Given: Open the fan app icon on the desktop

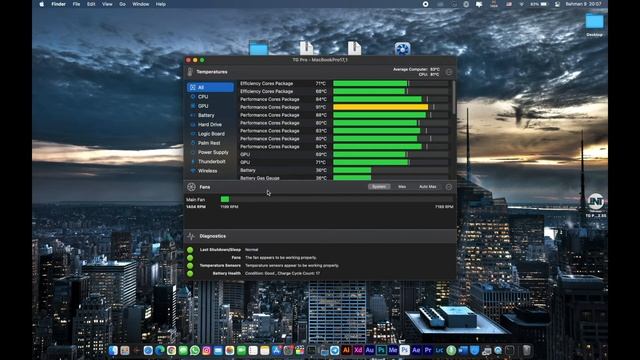Looking at the screenshot, I should coord(402,49).
